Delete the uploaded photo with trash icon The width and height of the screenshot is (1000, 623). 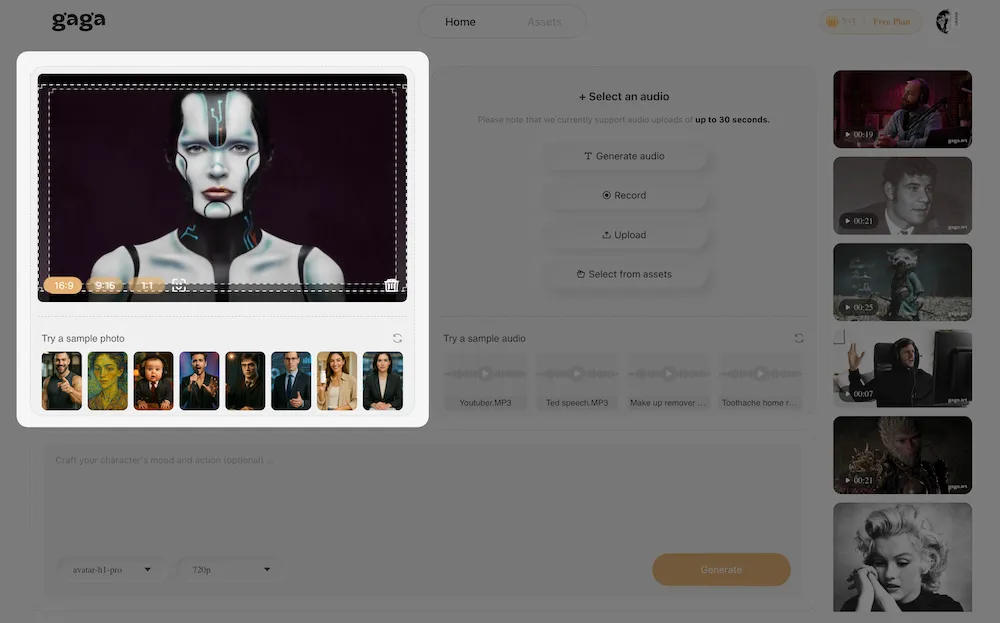[391, 286]
